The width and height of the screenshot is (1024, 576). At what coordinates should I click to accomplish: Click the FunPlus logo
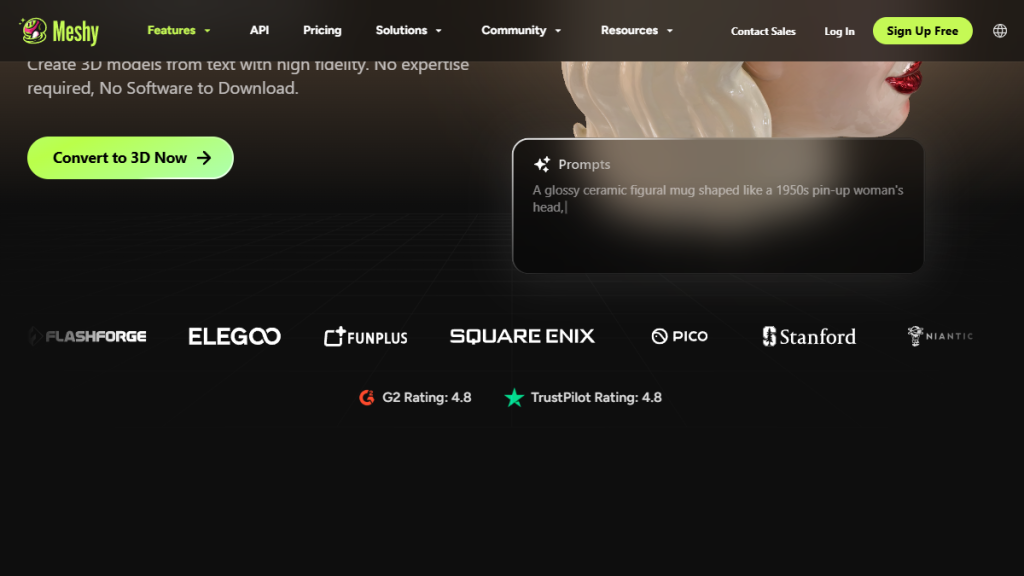[x=366, y=336]
